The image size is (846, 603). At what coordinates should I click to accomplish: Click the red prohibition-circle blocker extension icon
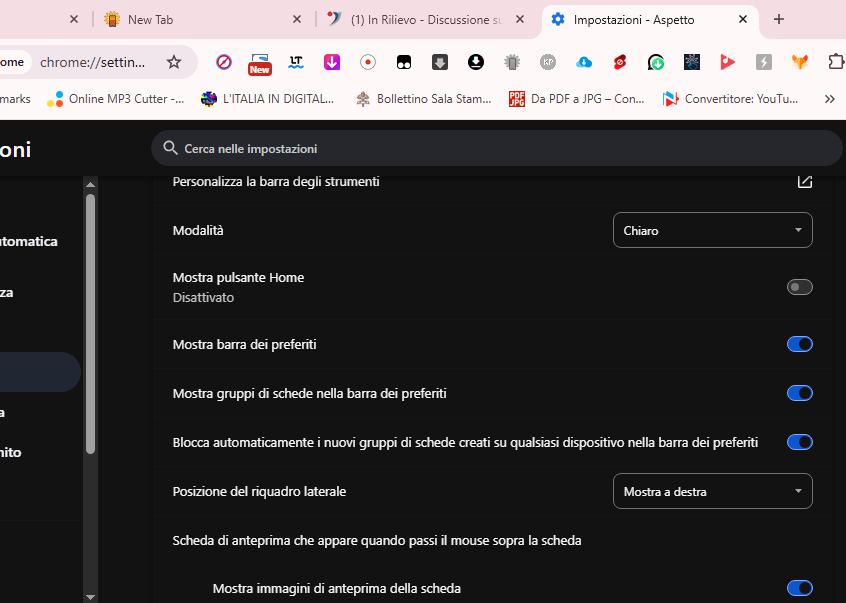click(223, 63)
